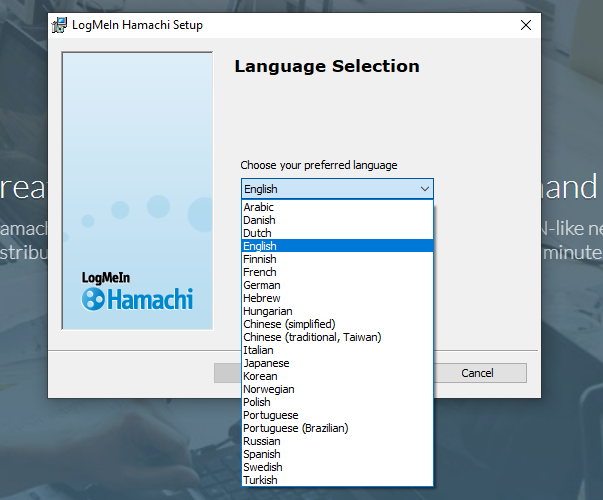
Task: Choose Finnish as the language
Action: click(337, 259)
